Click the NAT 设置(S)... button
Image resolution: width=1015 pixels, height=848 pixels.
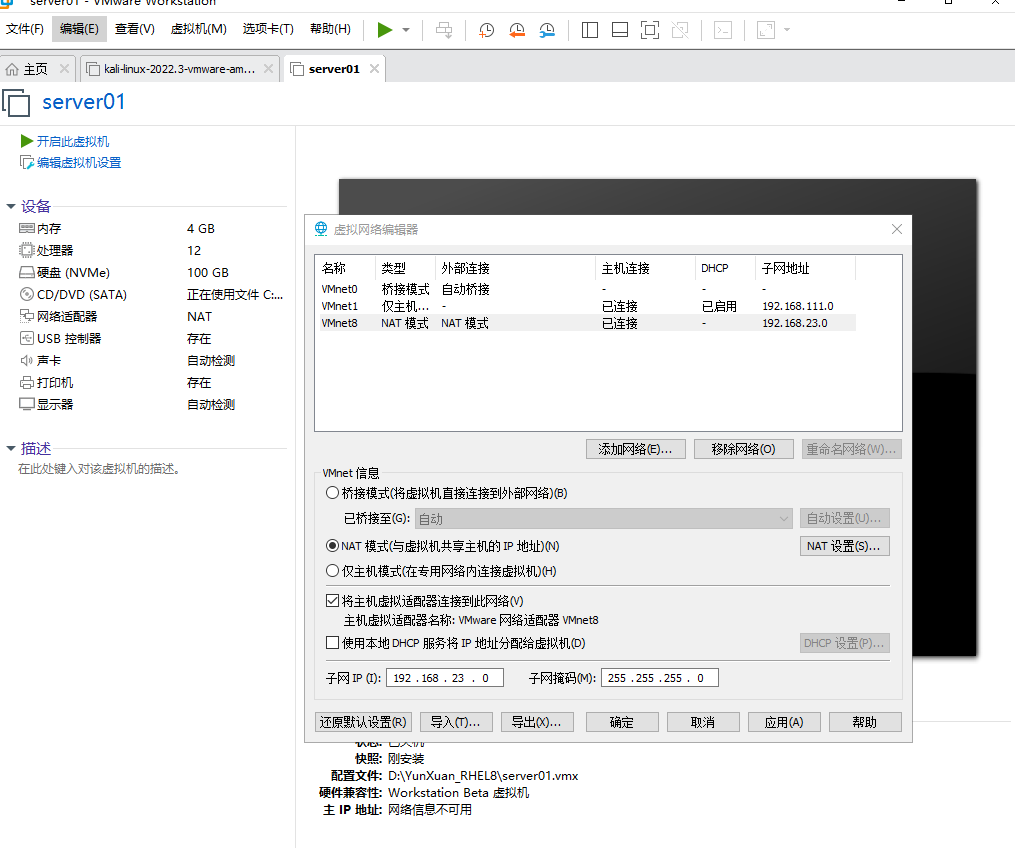pos(845,546)
